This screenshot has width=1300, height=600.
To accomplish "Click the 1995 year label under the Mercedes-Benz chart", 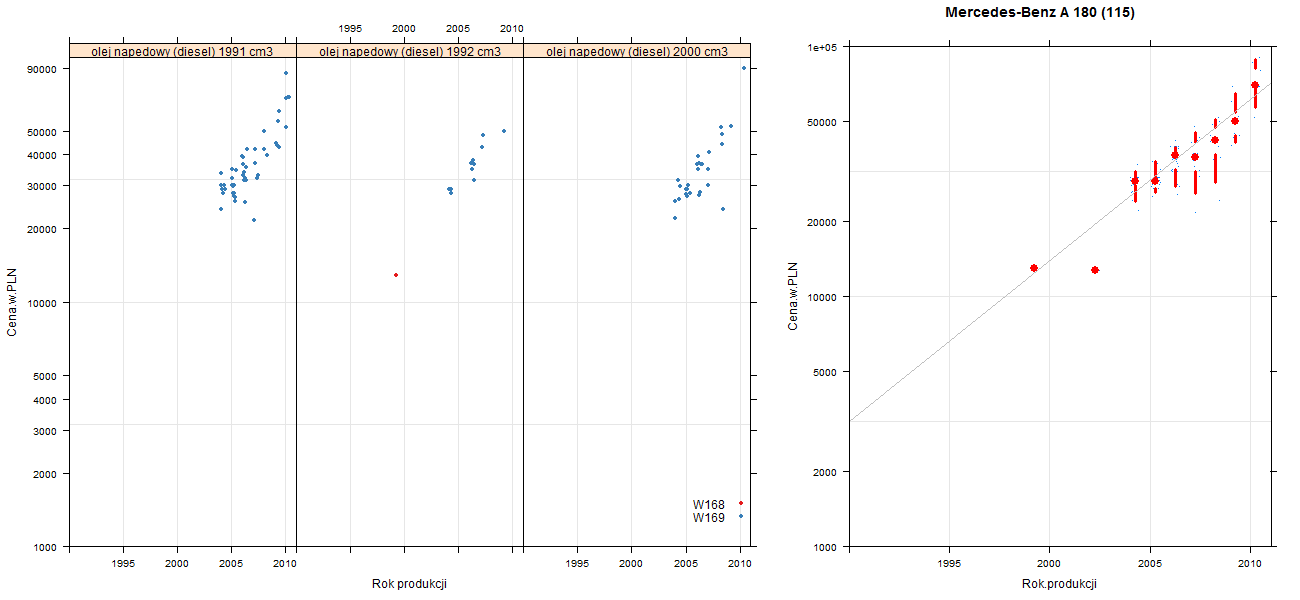I will pos(950,564).
